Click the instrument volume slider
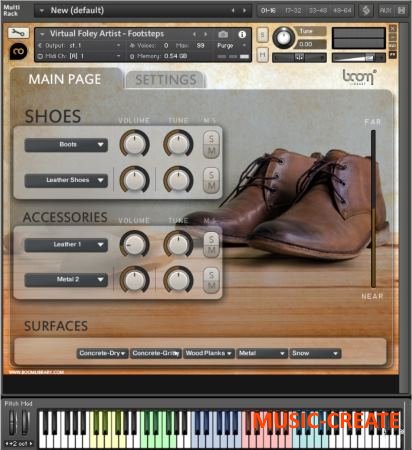Image resolution: width=412 pixels, height=450 pixels. (x=359, y=58)
